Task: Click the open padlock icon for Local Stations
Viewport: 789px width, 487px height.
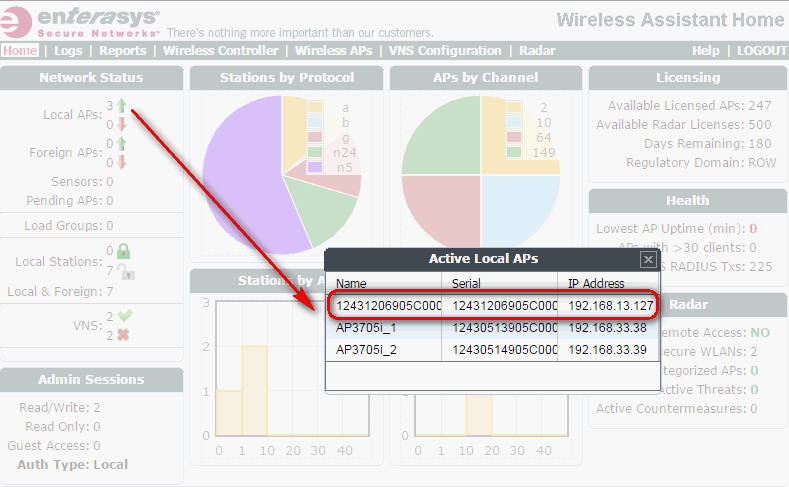Action: (x=126, y=271)
